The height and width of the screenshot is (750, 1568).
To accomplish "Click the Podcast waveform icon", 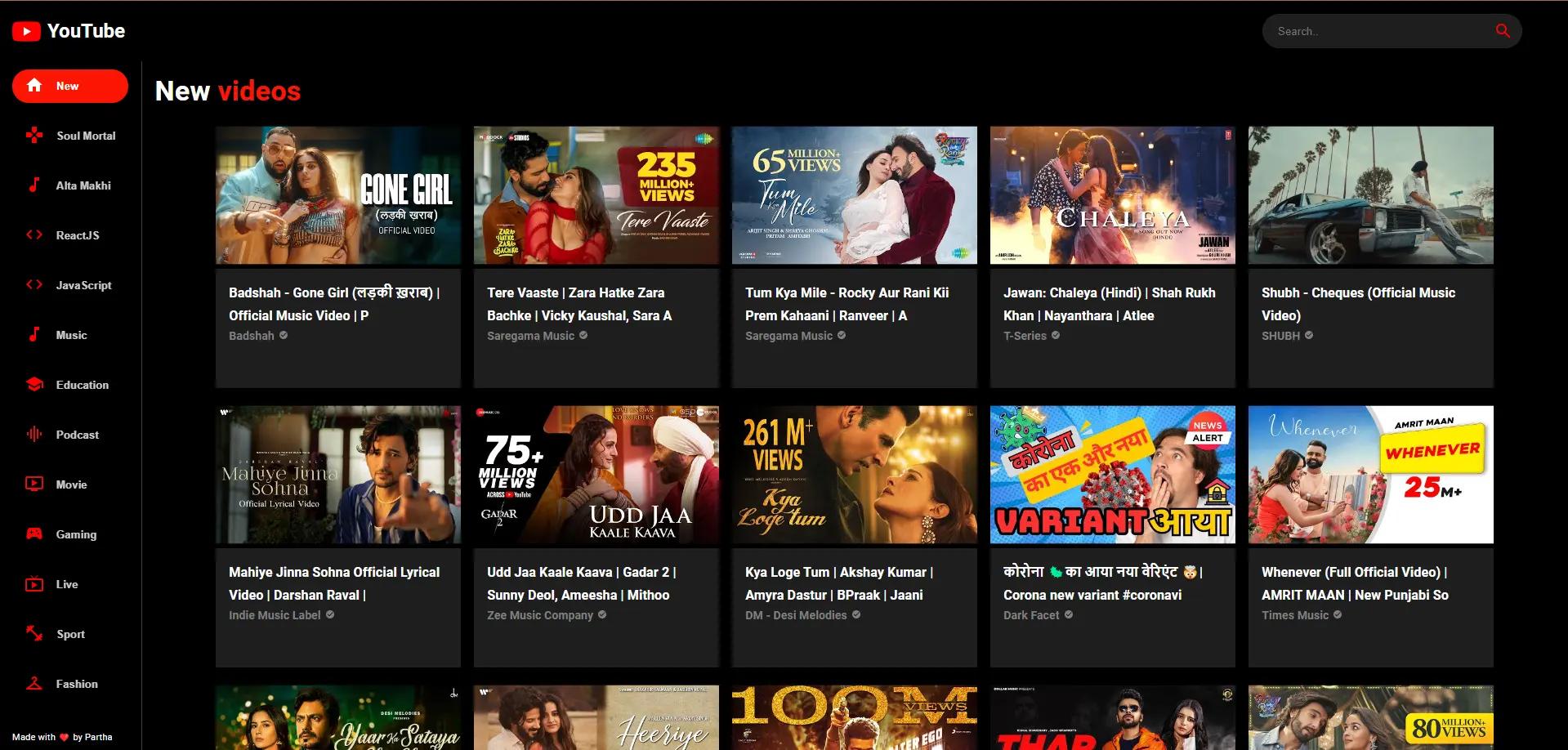I will tap(34, 434).
